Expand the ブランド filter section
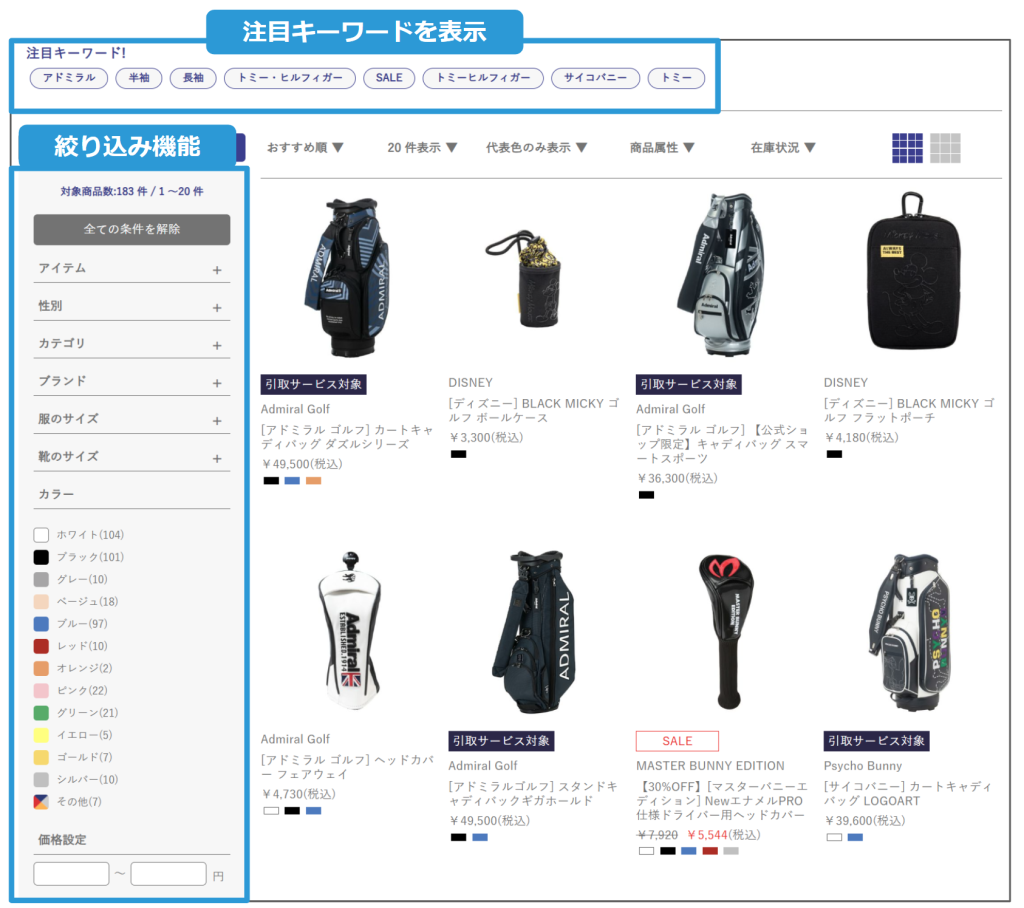1024x908 pixels. point(132,382)
